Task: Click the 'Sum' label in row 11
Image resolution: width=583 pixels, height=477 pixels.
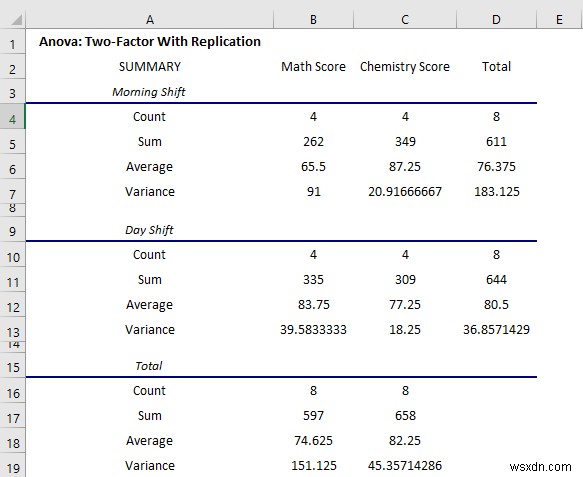Action: (149, 280)
